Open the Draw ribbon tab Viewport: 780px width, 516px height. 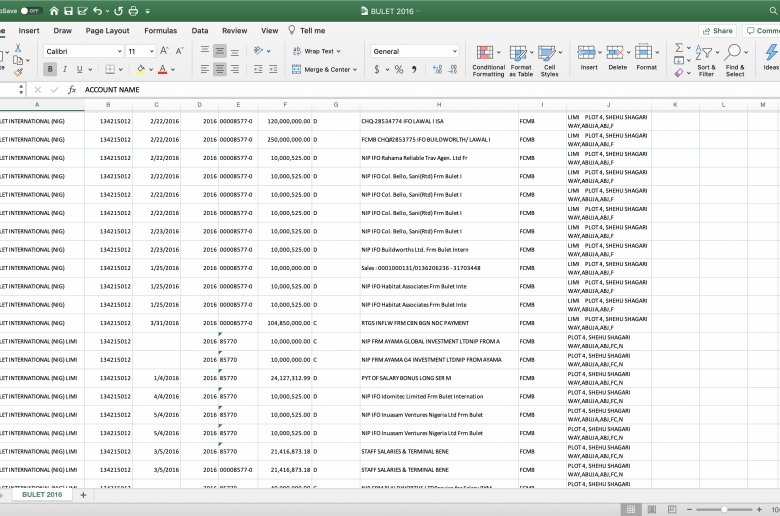click(x=63, y=30)
